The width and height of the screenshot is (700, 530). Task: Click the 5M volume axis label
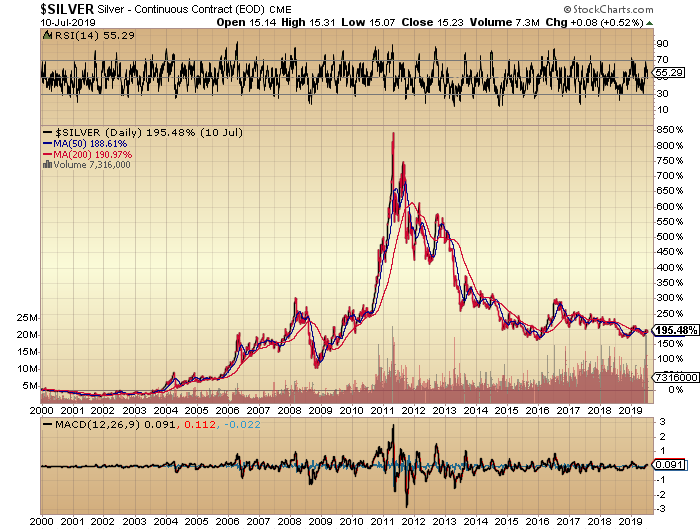(30, 386)
